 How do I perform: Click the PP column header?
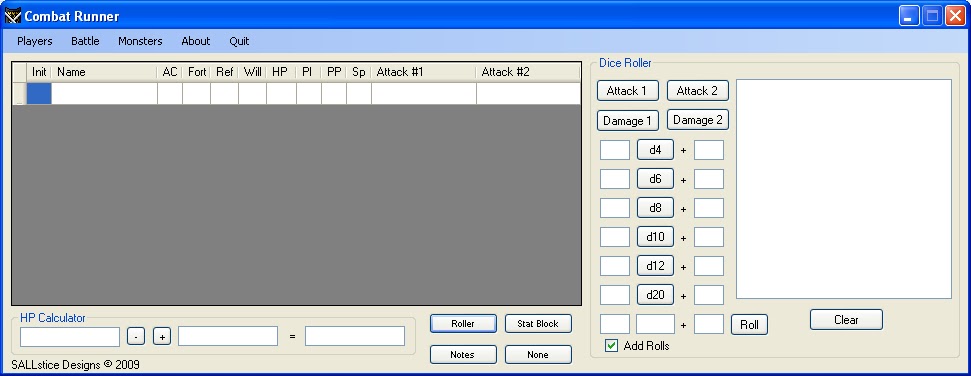[334, 72]
